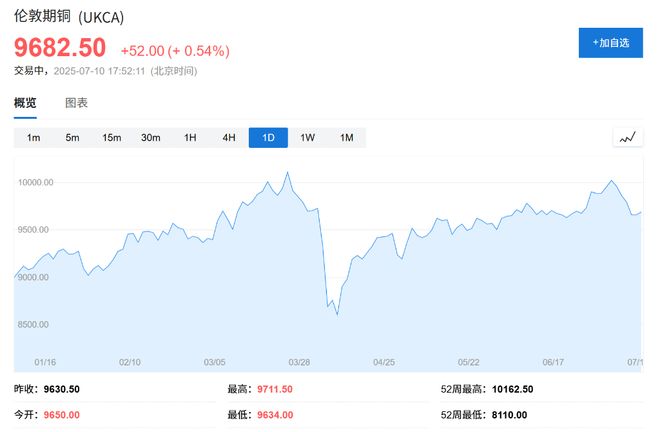Choose the 1H interval
This screenshot has height=432, width=660.
coord(190,137)
